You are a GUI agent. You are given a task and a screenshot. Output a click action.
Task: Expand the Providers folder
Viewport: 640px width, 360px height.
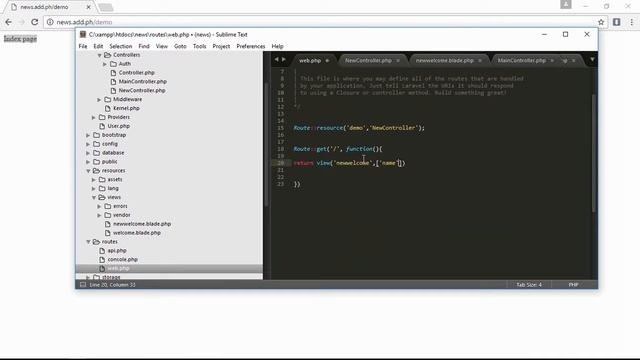93,117
